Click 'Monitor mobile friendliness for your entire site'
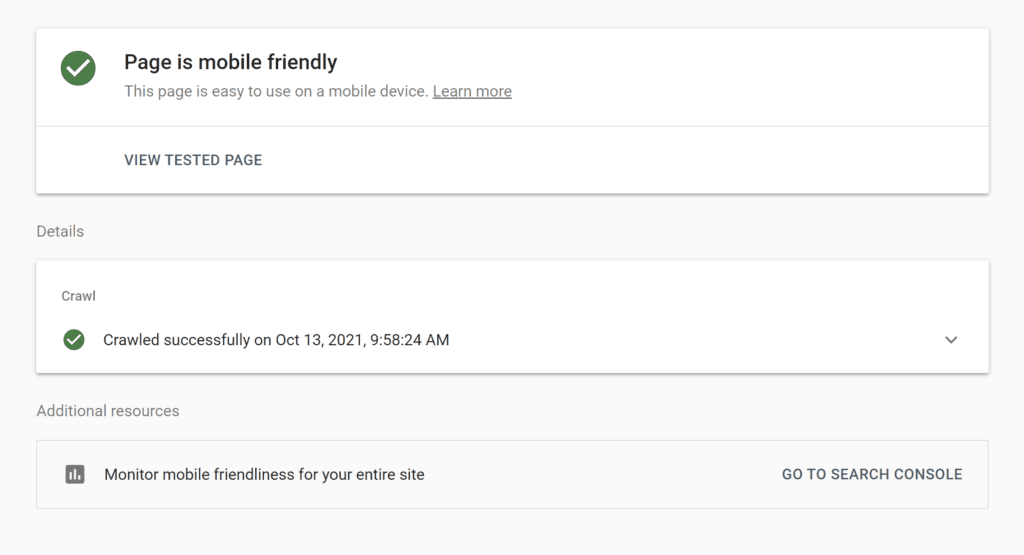 click(x=264, y=474)
